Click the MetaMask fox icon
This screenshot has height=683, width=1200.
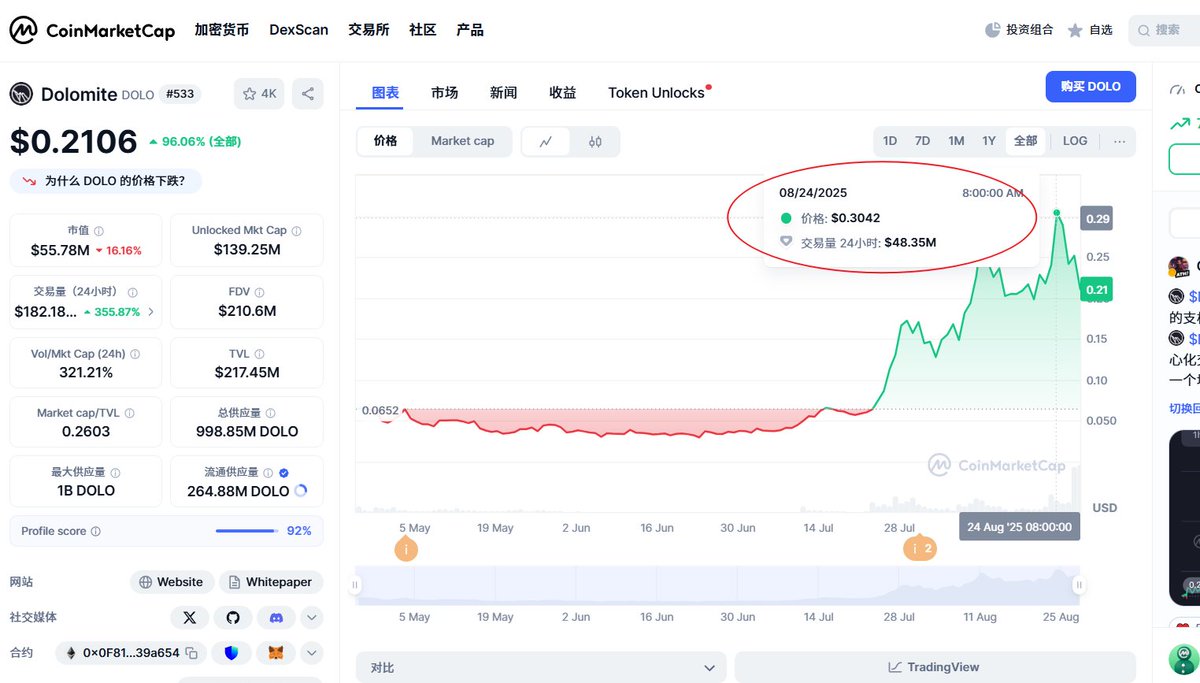coord(275,653)
